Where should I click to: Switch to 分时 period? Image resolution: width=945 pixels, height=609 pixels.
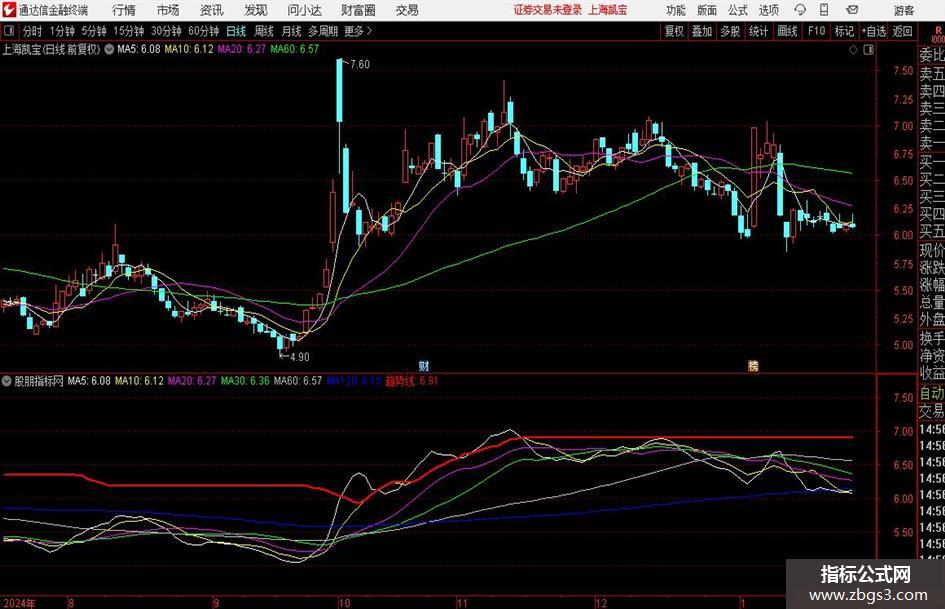click(x=32, y=31)
